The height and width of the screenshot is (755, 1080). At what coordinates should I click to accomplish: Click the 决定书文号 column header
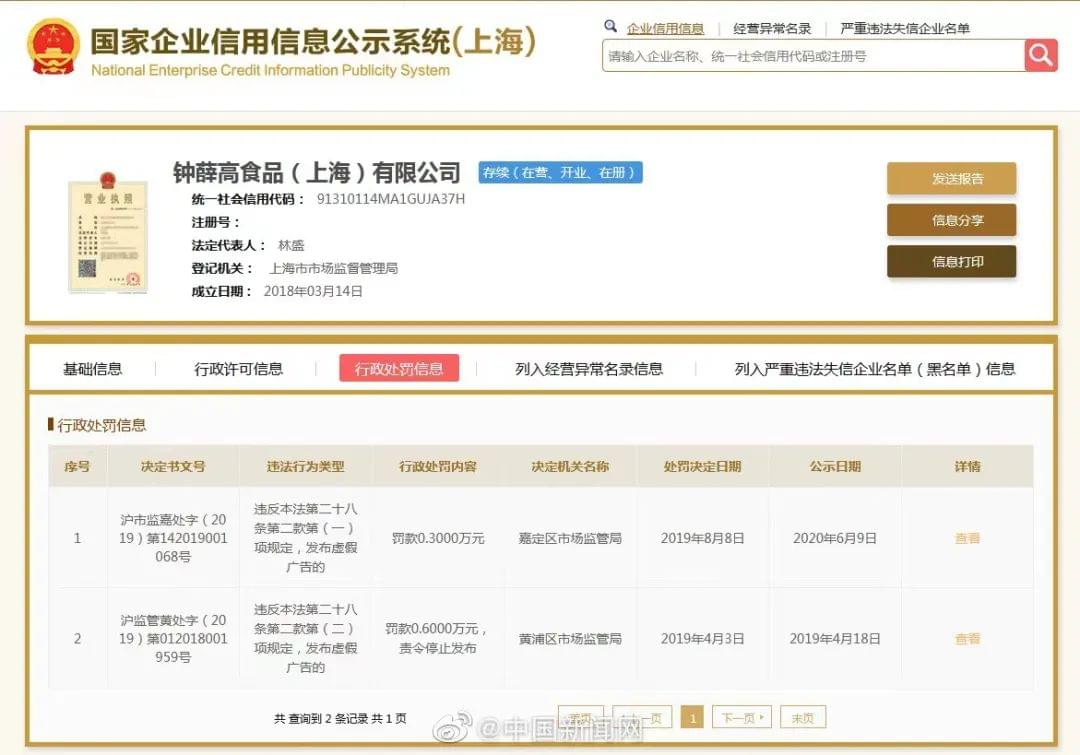pyautogui.click(x=173, y=466)
